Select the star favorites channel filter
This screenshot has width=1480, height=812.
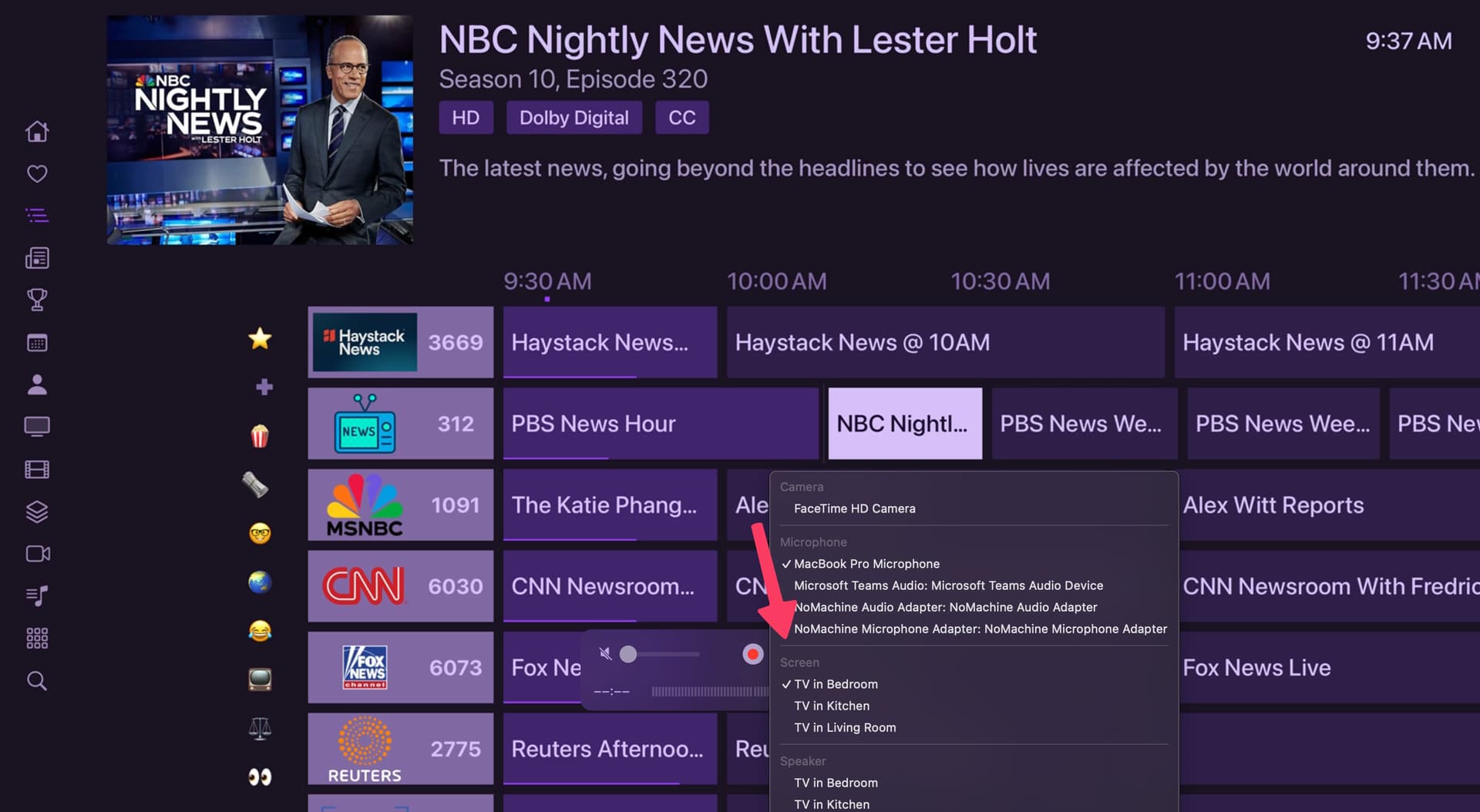pyautogui.click(x=260, y=338)
